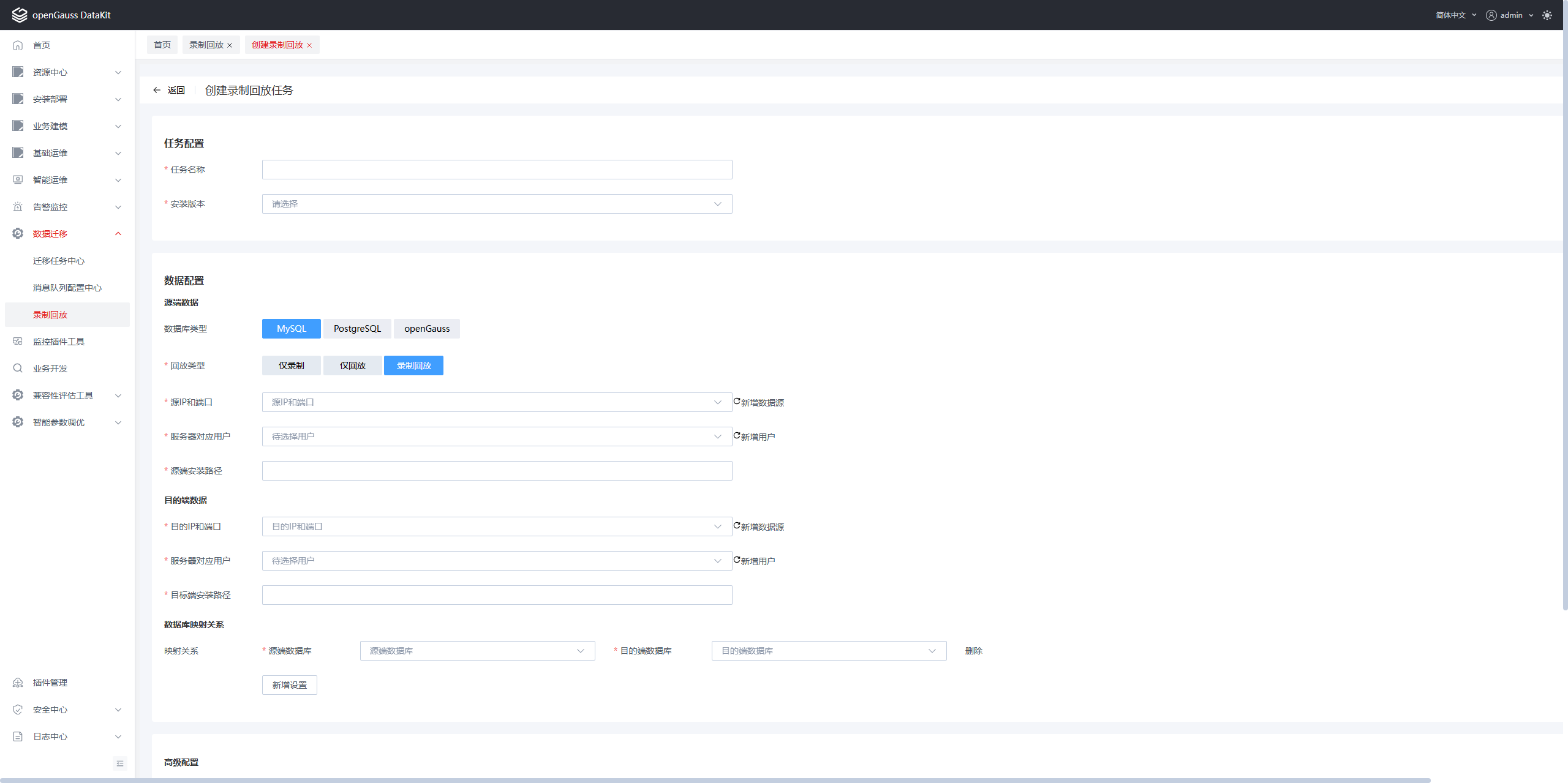Image resolution: width=1568 pixels, height=783 pixels.
Task: Click the 任务名称 input field
Action: [497, 170]
